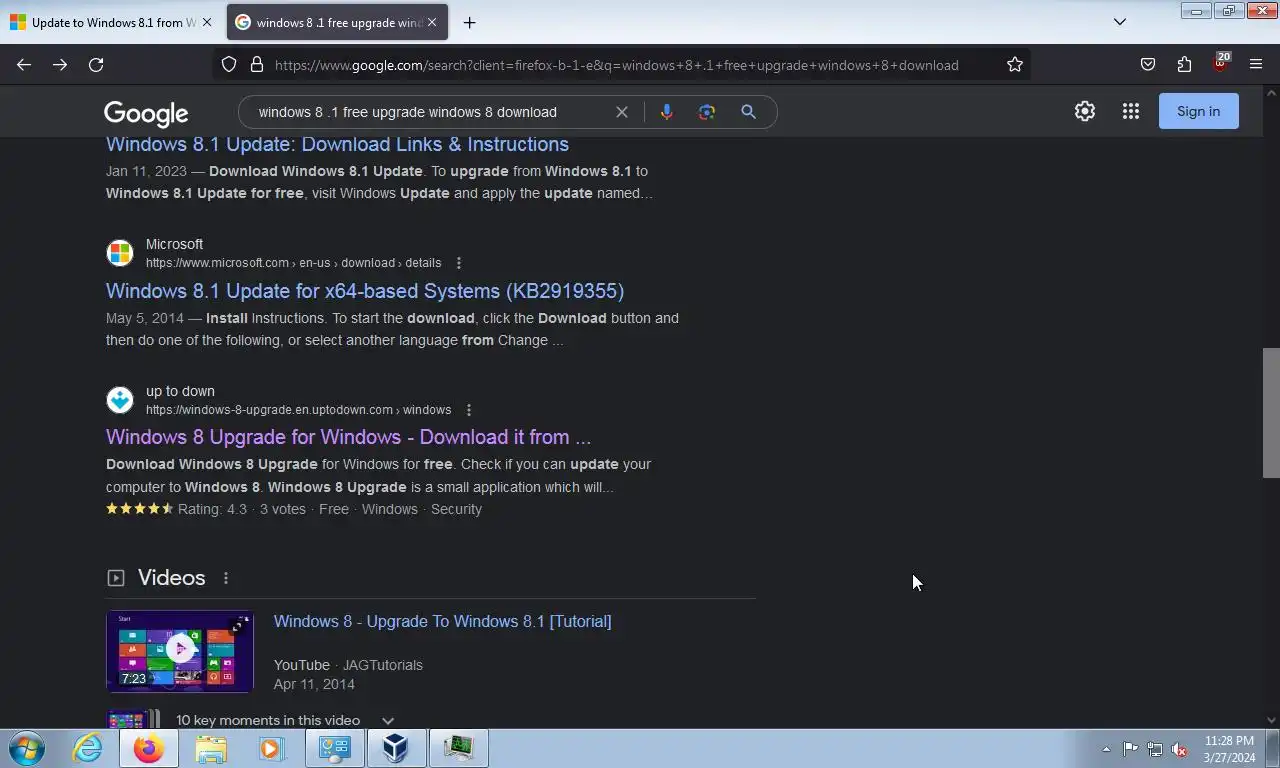The height and width of the screenshot is (768, 1280).
Task: Open Windows Explorer folder from taskbar
Action: (211, 748)
